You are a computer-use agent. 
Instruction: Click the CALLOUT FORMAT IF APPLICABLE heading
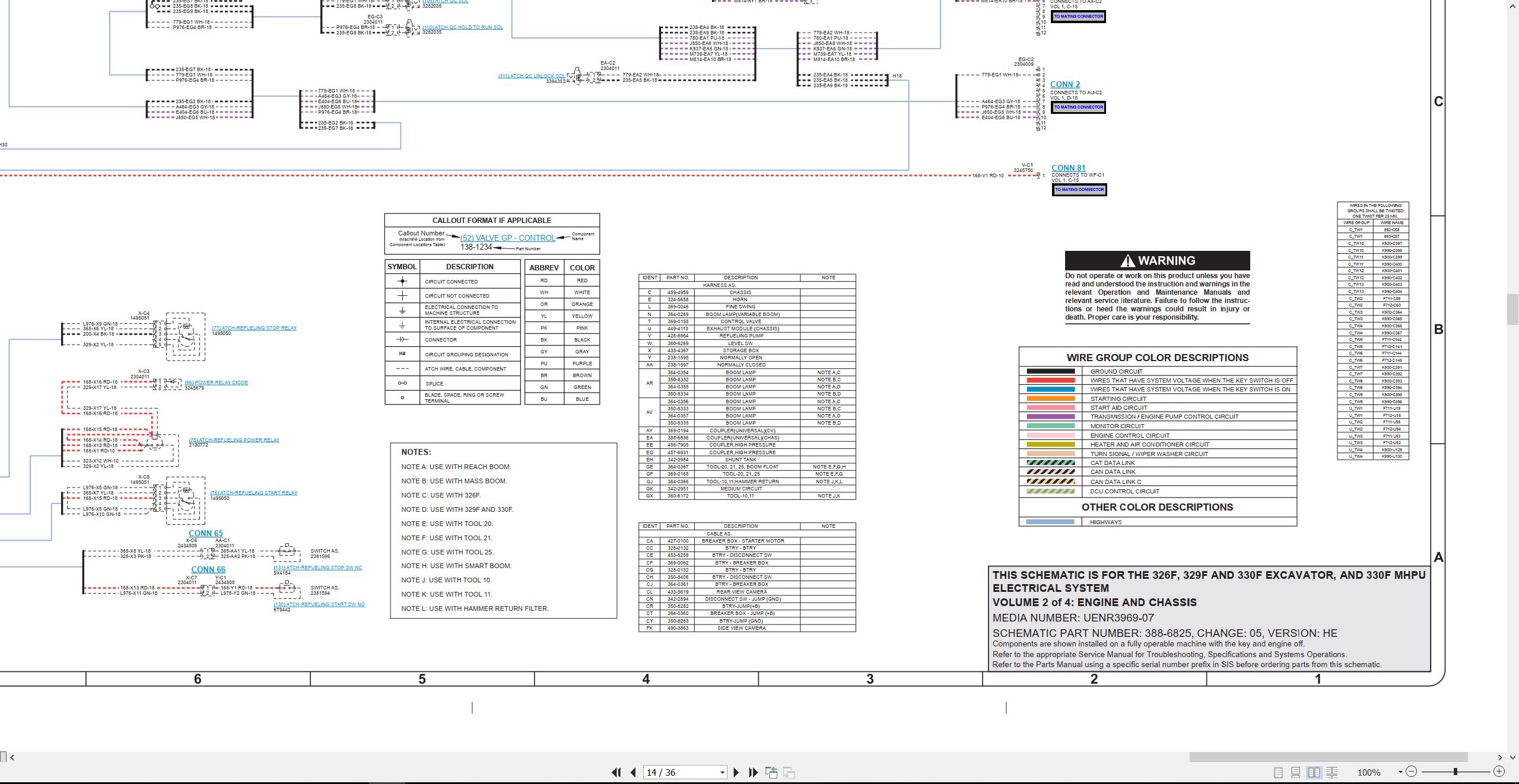(x=491, y=220)
